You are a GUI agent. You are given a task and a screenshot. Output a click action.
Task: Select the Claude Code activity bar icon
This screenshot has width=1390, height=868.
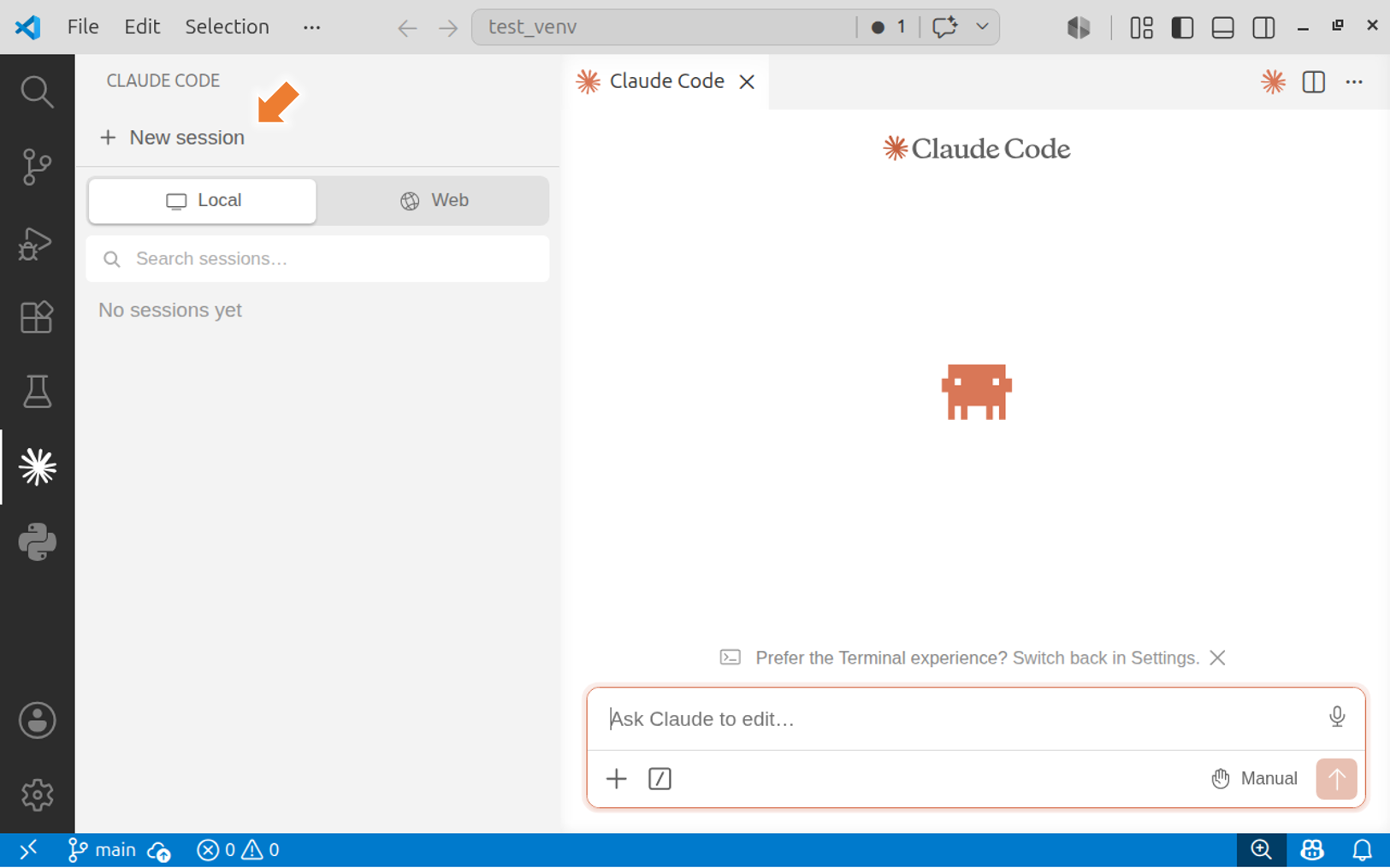[37, 467]
